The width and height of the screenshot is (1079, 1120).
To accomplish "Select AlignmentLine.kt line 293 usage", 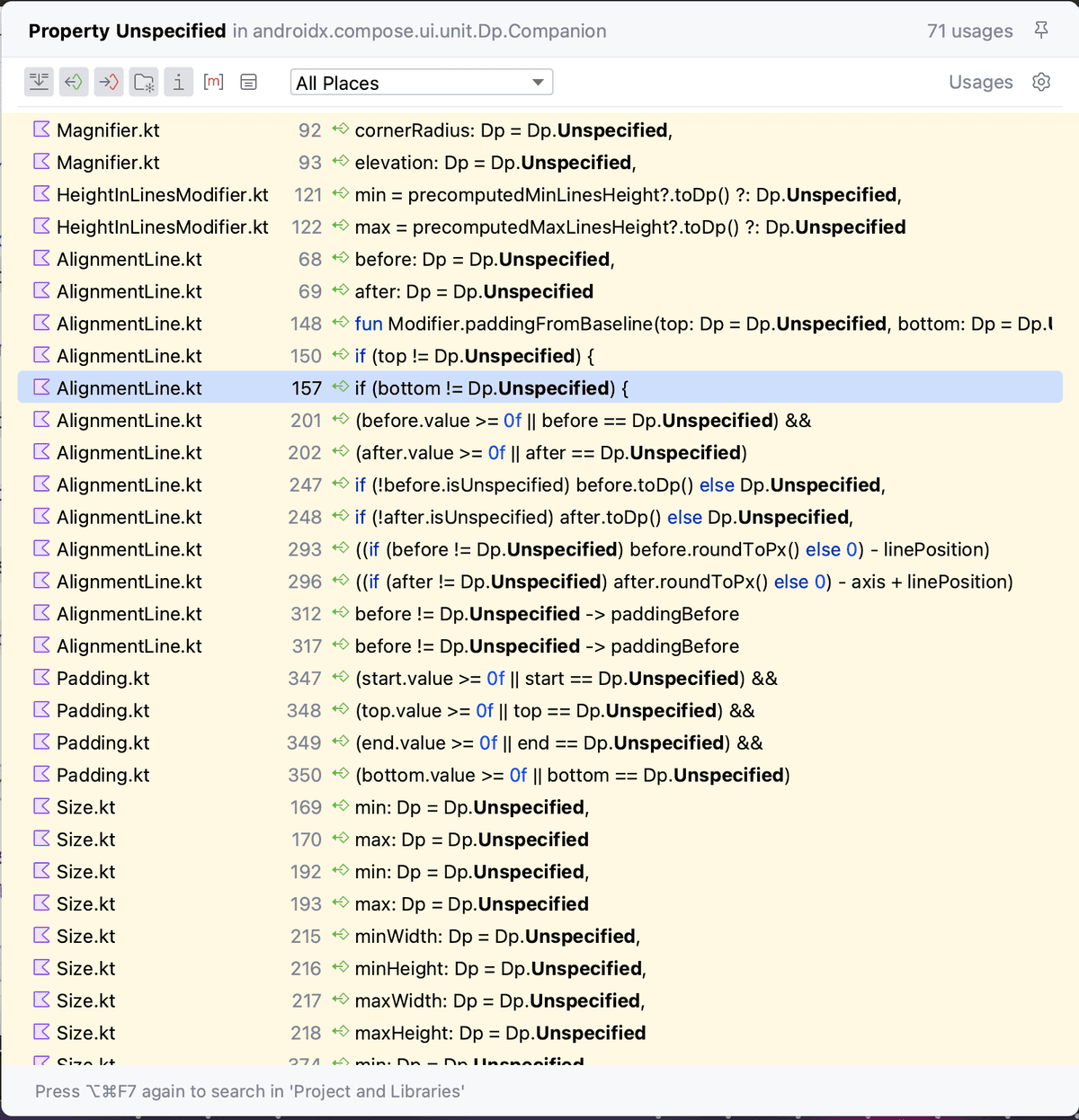I will (x=539, y=550).
